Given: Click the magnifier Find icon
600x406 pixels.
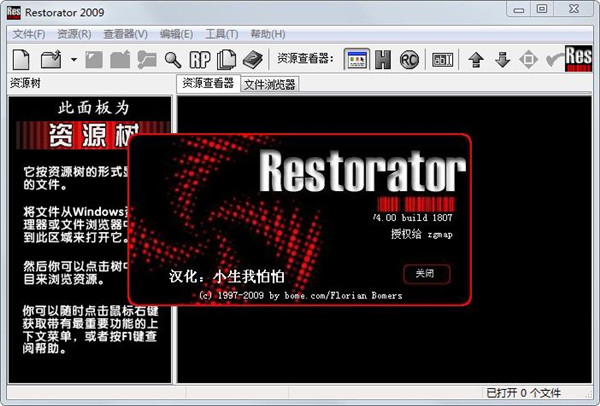Looking at the screenshot, I should point(173,59).
